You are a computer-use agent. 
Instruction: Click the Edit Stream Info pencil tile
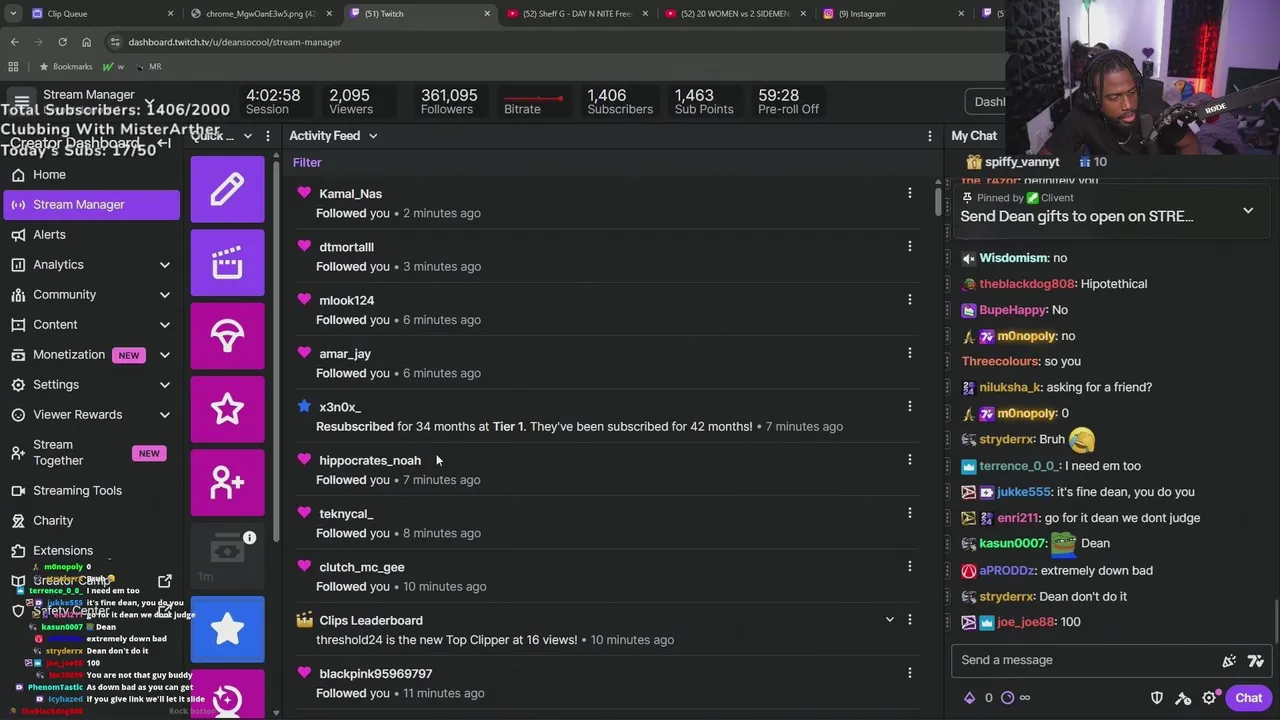point(227,189)
